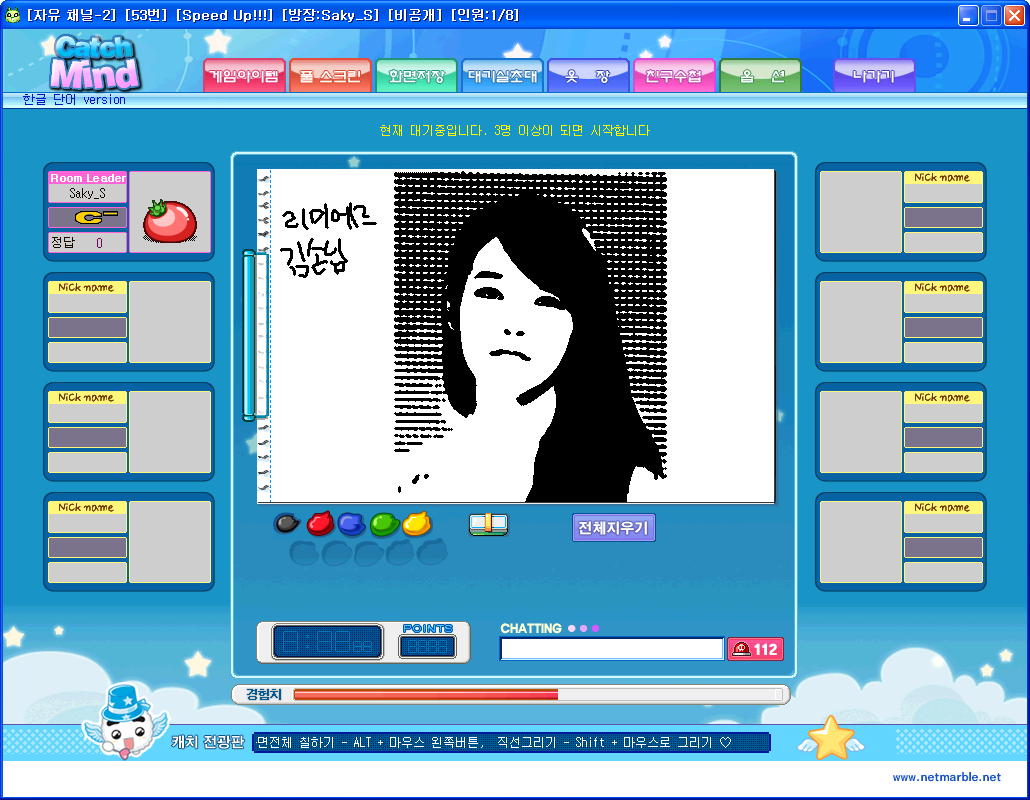Switch to 풀 스크린 mode

pos(330,76)
